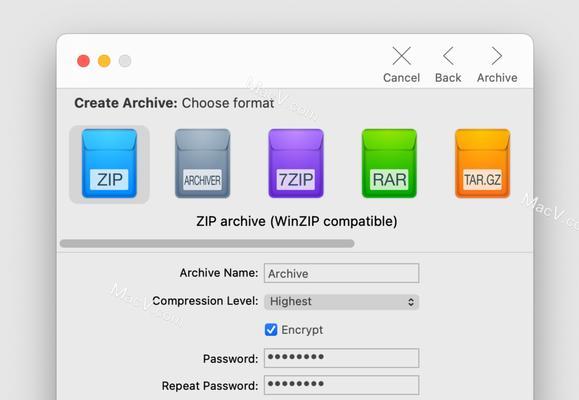
Task: Click the Cancel text label
Action: [x=401, y=78]
